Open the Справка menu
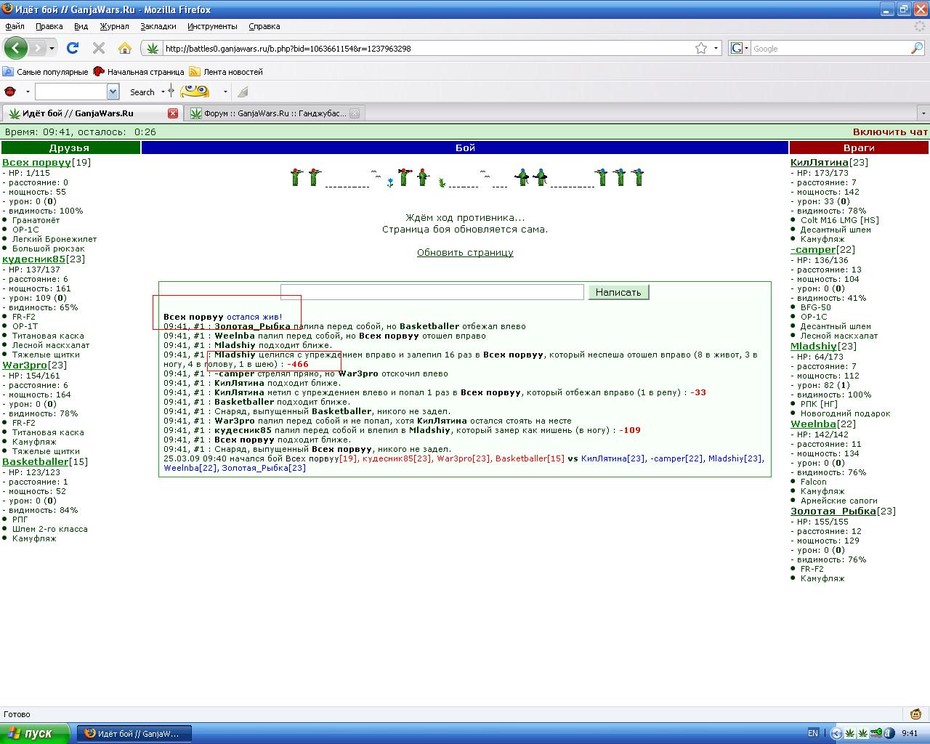Viewport: 930px width, 744px height. pos(264,26)
